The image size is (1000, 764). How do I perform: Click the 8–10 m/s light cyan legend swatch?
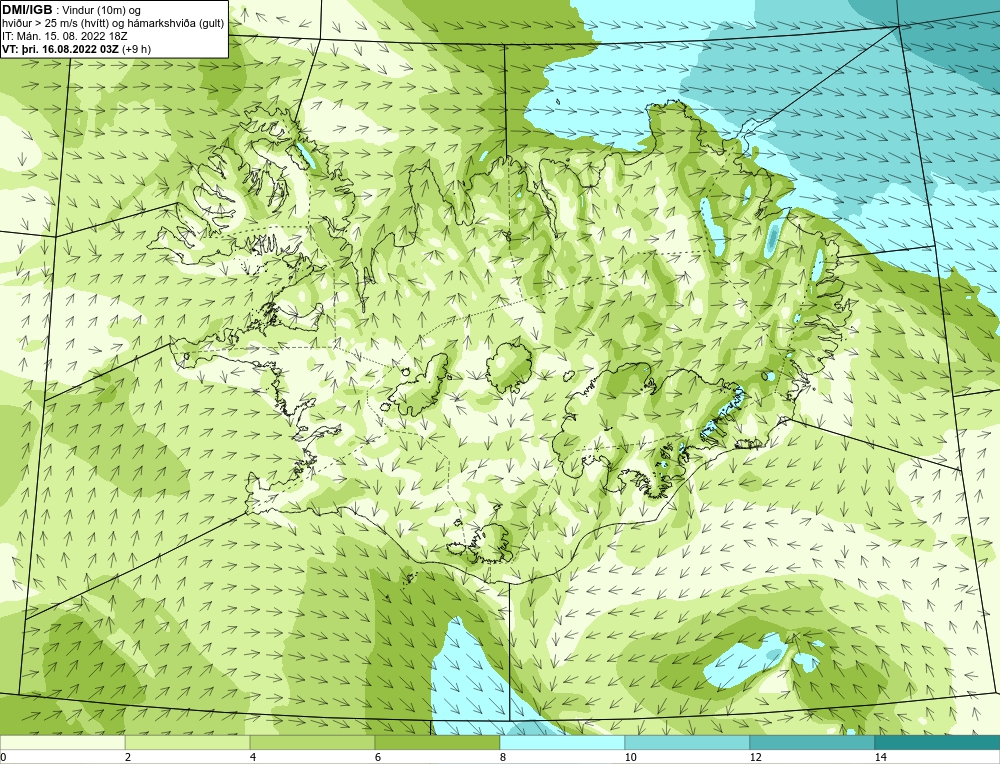tap(562, 743)
